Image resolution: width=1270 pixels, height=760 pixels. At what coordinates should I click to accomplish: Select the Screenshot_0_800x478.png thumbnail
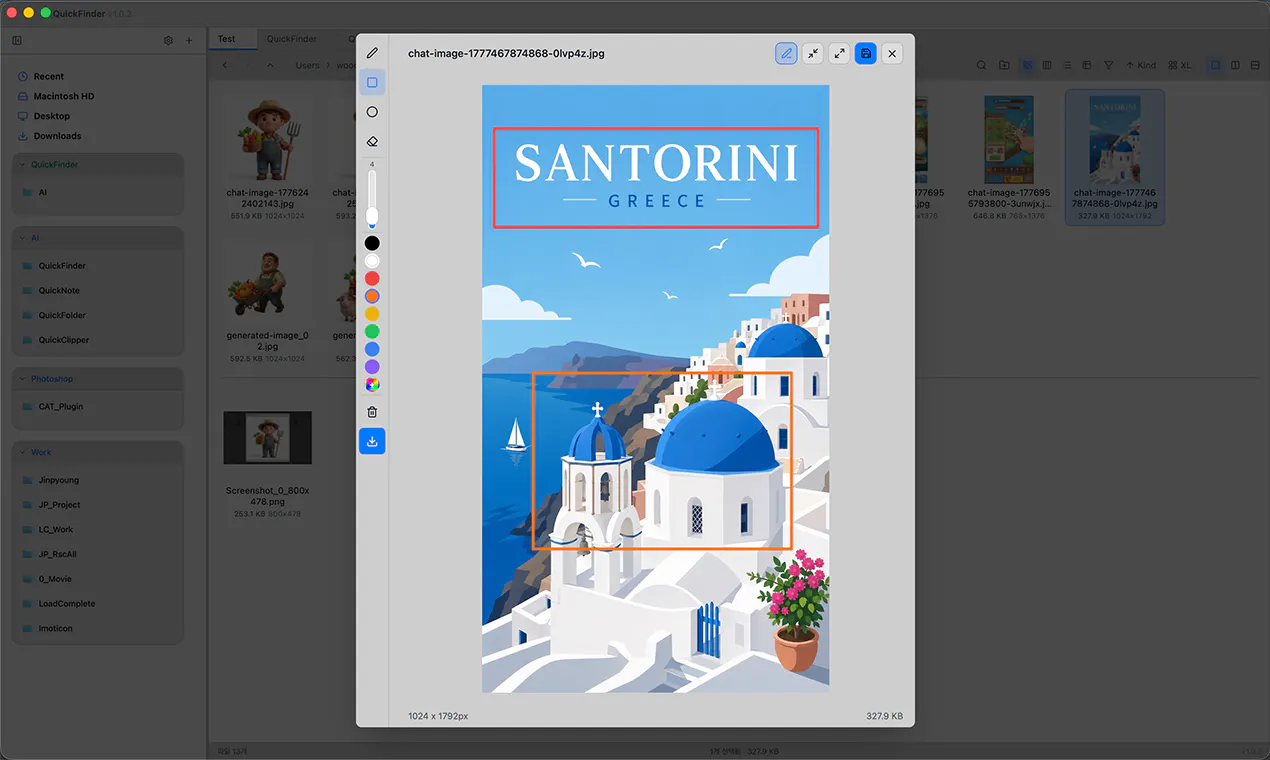click(268, 438)
